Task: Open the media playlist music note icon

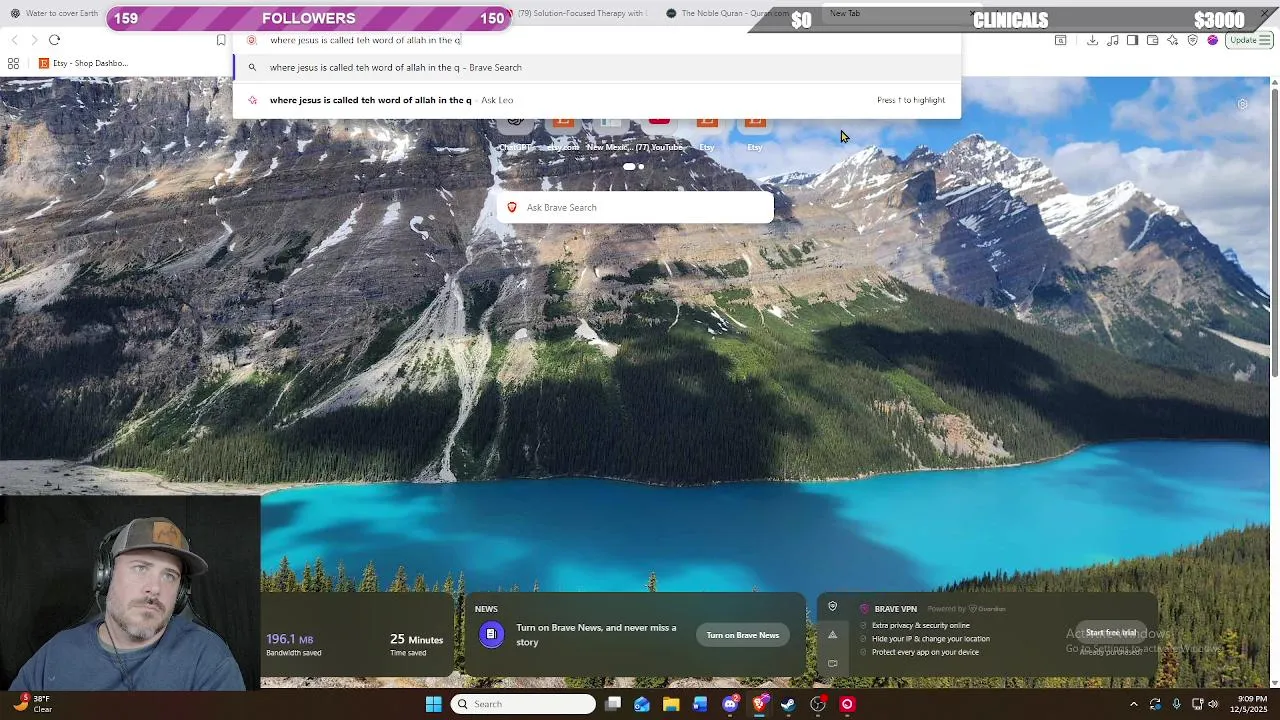Action: [1112, 40]
